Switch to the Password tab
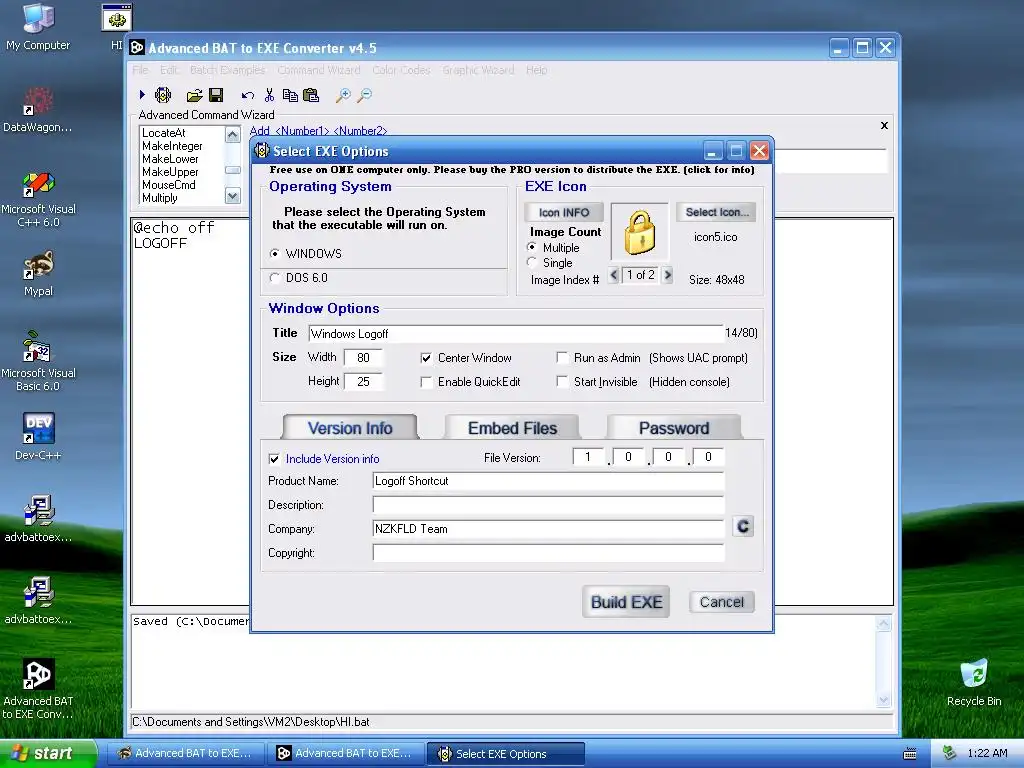 (x=673, y=428)
